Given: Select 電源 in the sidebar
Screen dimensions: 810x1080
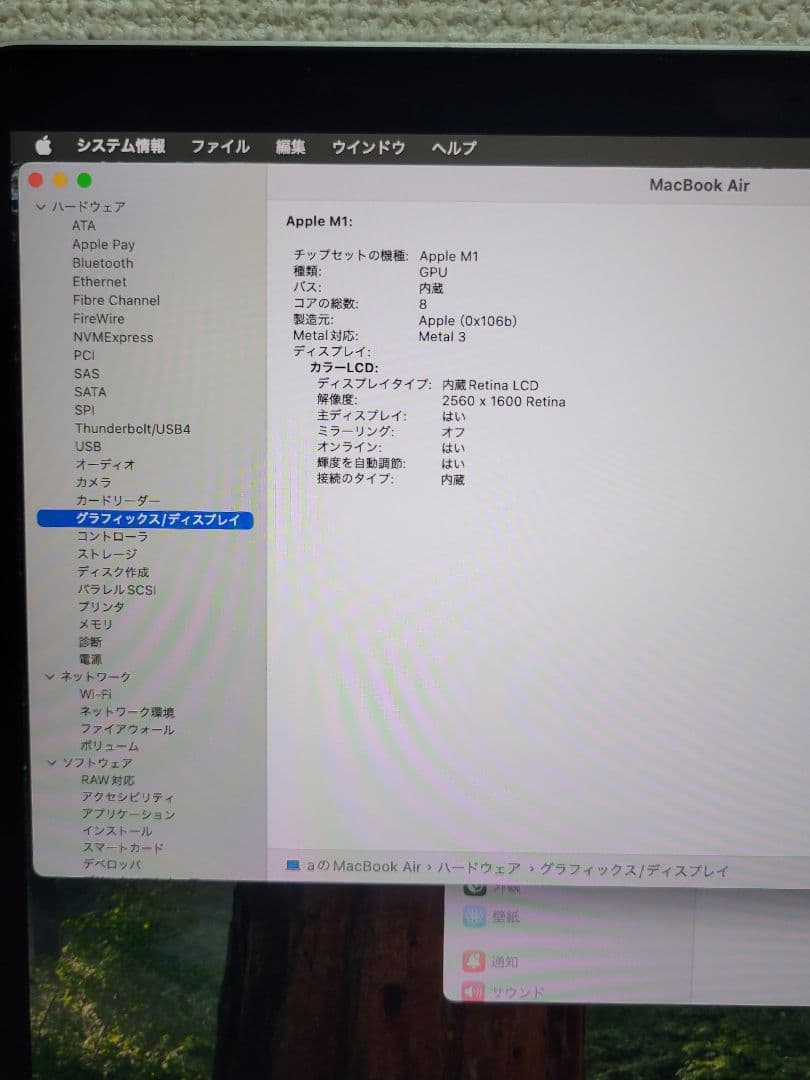Looking at the screenshot, I should (90, 659).
